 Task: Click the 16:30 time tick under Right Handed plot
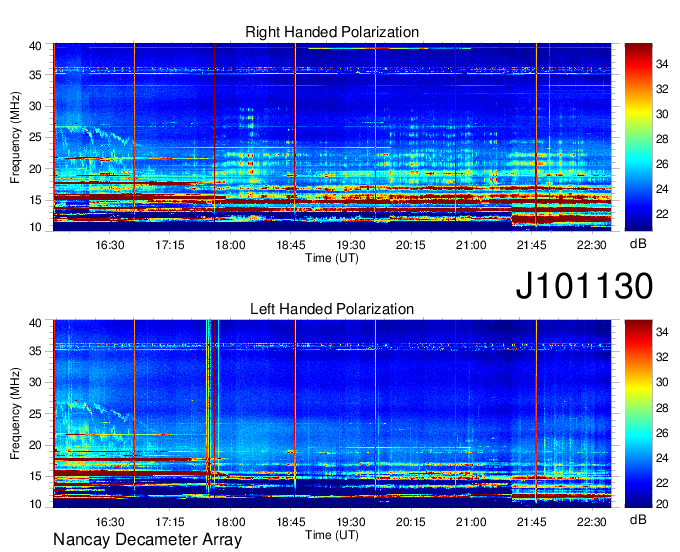pos(110,245)
